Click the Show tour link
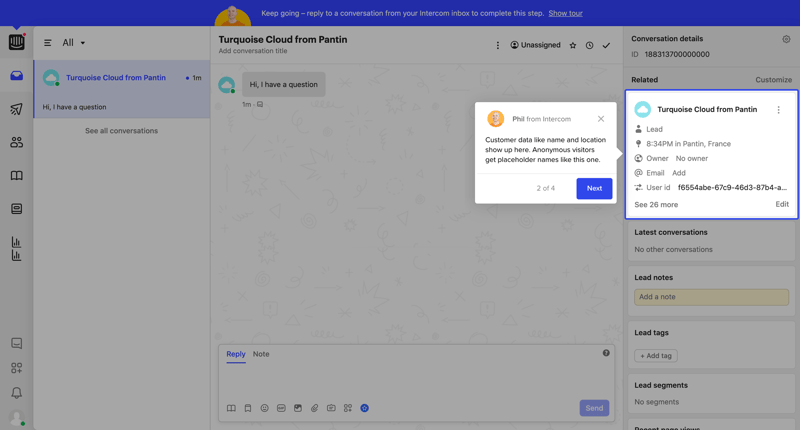The height and width of the screenshot is (430, 800). click(565, 13)
